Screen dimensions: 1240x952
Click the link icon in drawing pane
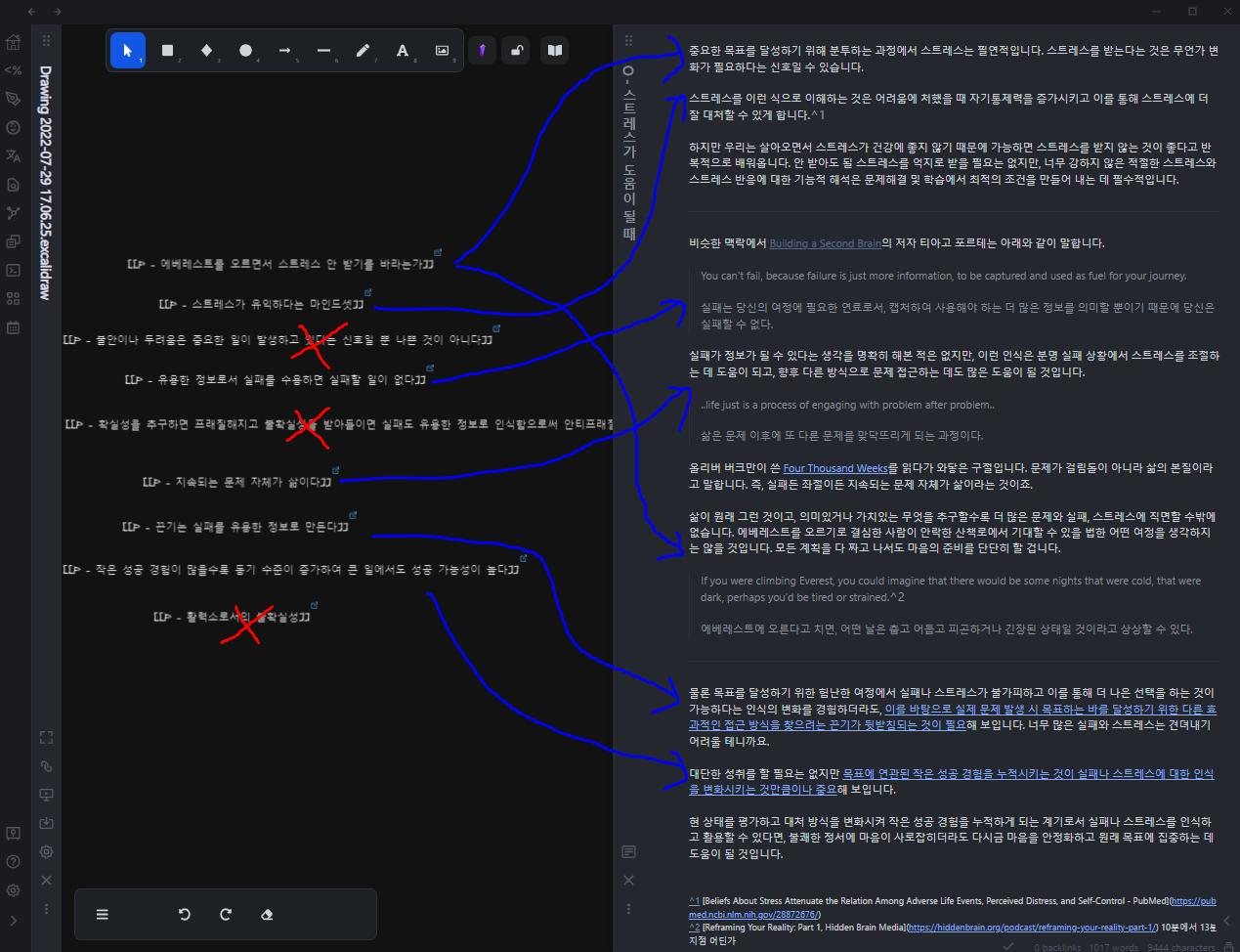pyautogui.click(x=46, y=766)
